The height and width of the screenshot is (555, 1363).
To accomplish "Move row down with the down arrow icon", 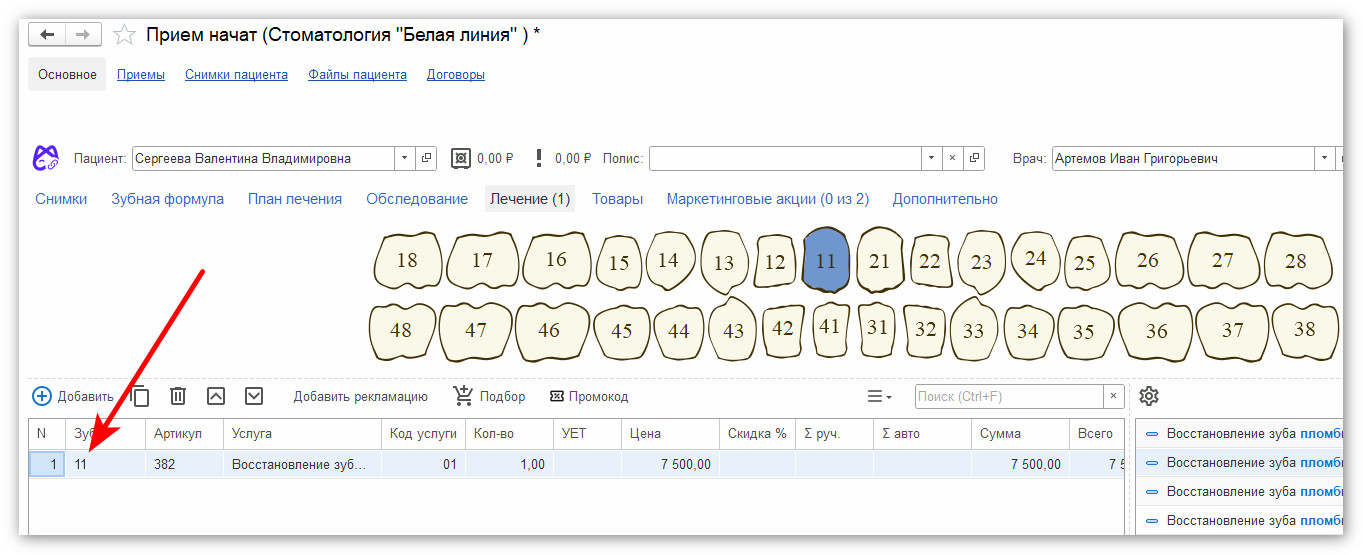I will (254, 396).
